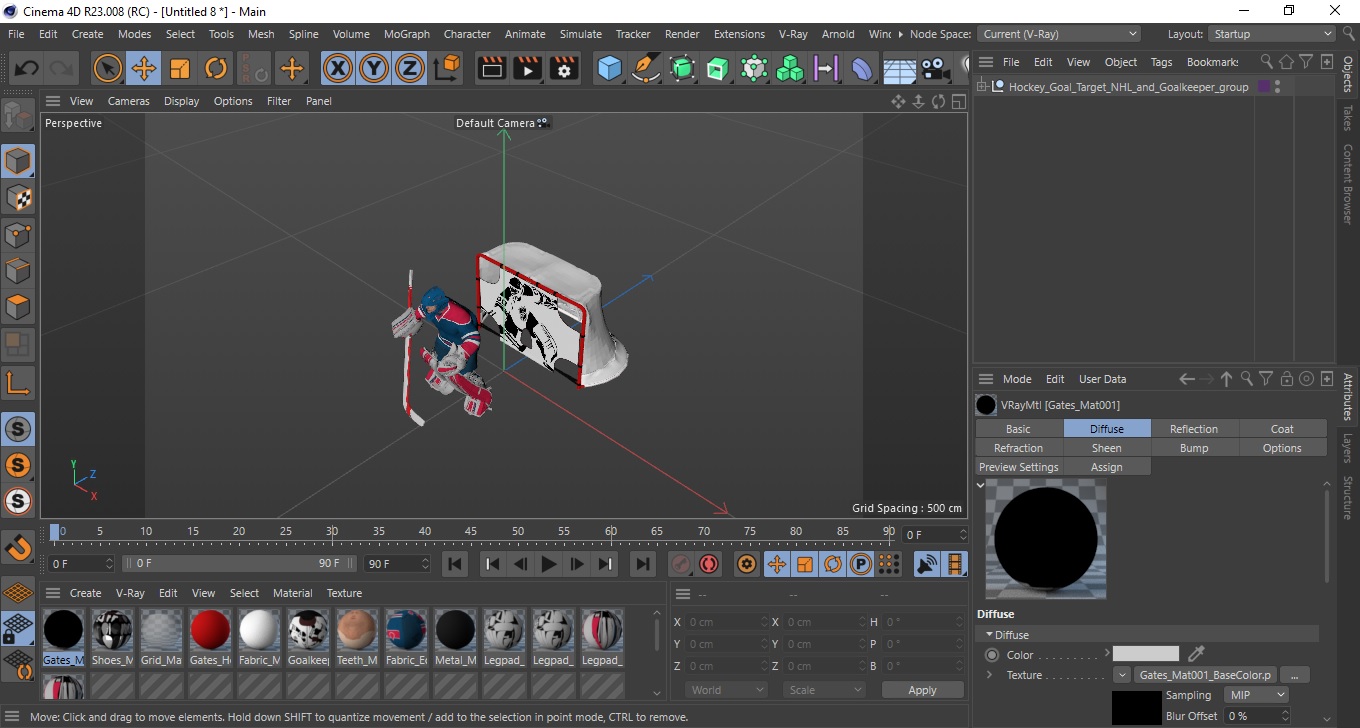Select Model mode in left toolbar
1360x728 pixels.
(x=18, y=161)
